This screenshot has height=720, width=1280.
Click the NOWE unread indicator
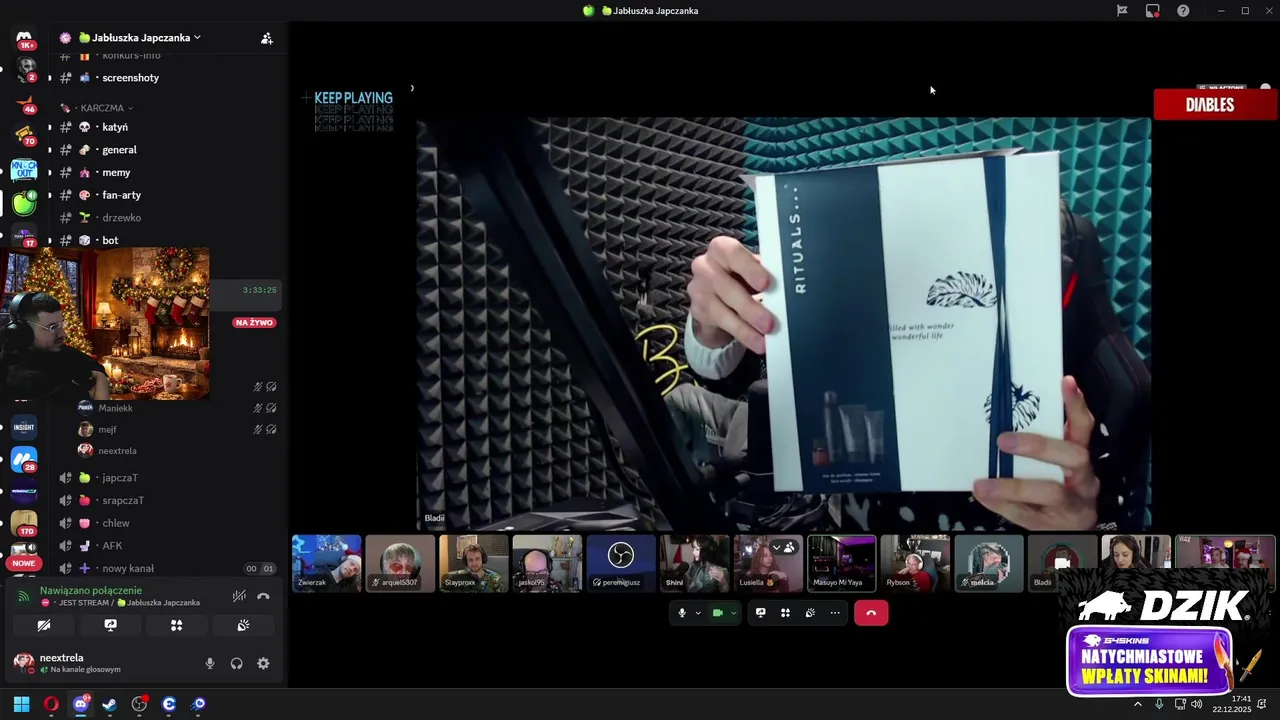click(x=24, y=563)
